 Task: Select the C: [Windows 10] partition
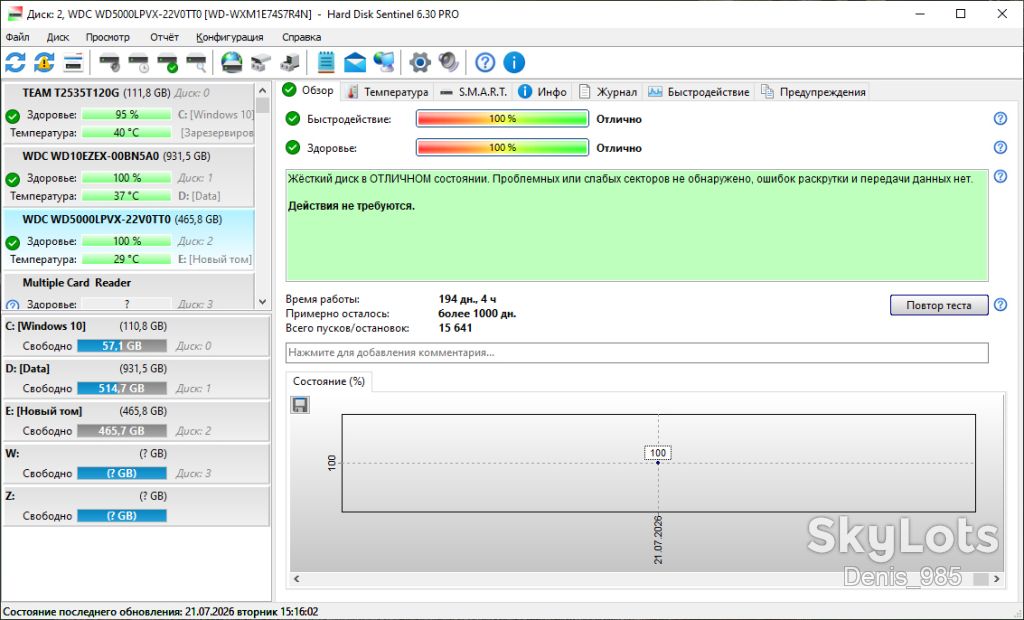(136, 336)
